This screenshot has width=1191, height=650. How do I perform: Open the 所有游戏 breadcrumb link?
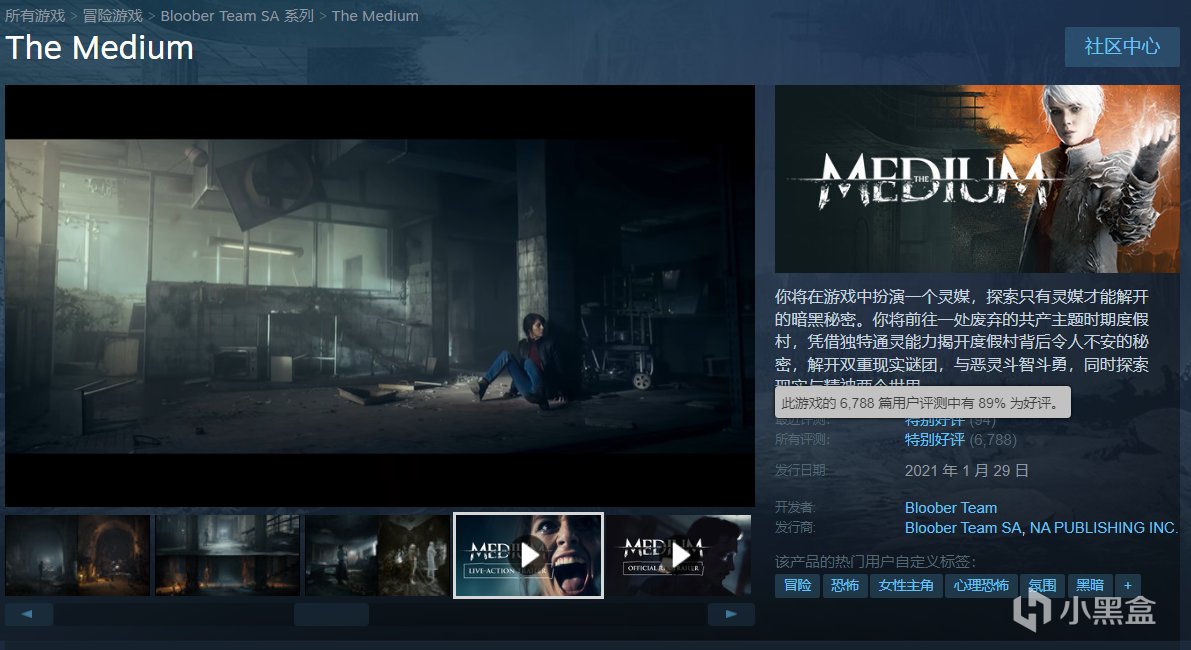tap(35, 15)
